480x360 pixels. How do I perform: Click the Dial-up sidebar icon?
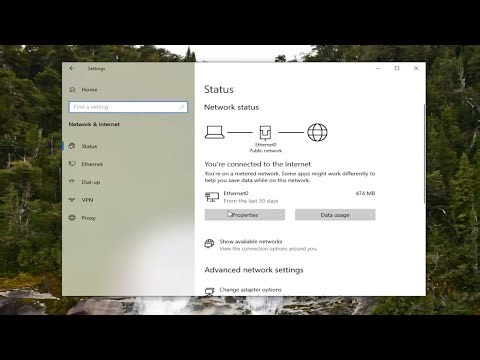[x=72, y=182]
